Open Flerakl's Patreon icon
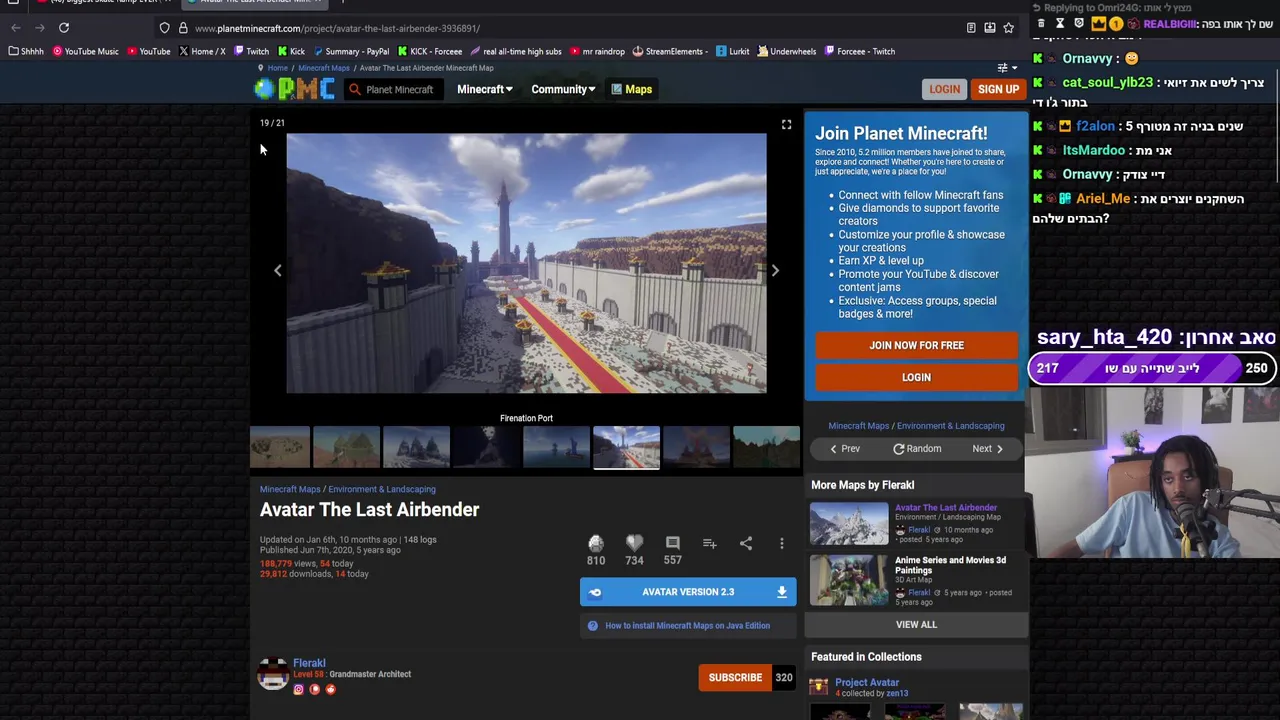Screen dimensions: 1280x720 [x=315, y=689]
